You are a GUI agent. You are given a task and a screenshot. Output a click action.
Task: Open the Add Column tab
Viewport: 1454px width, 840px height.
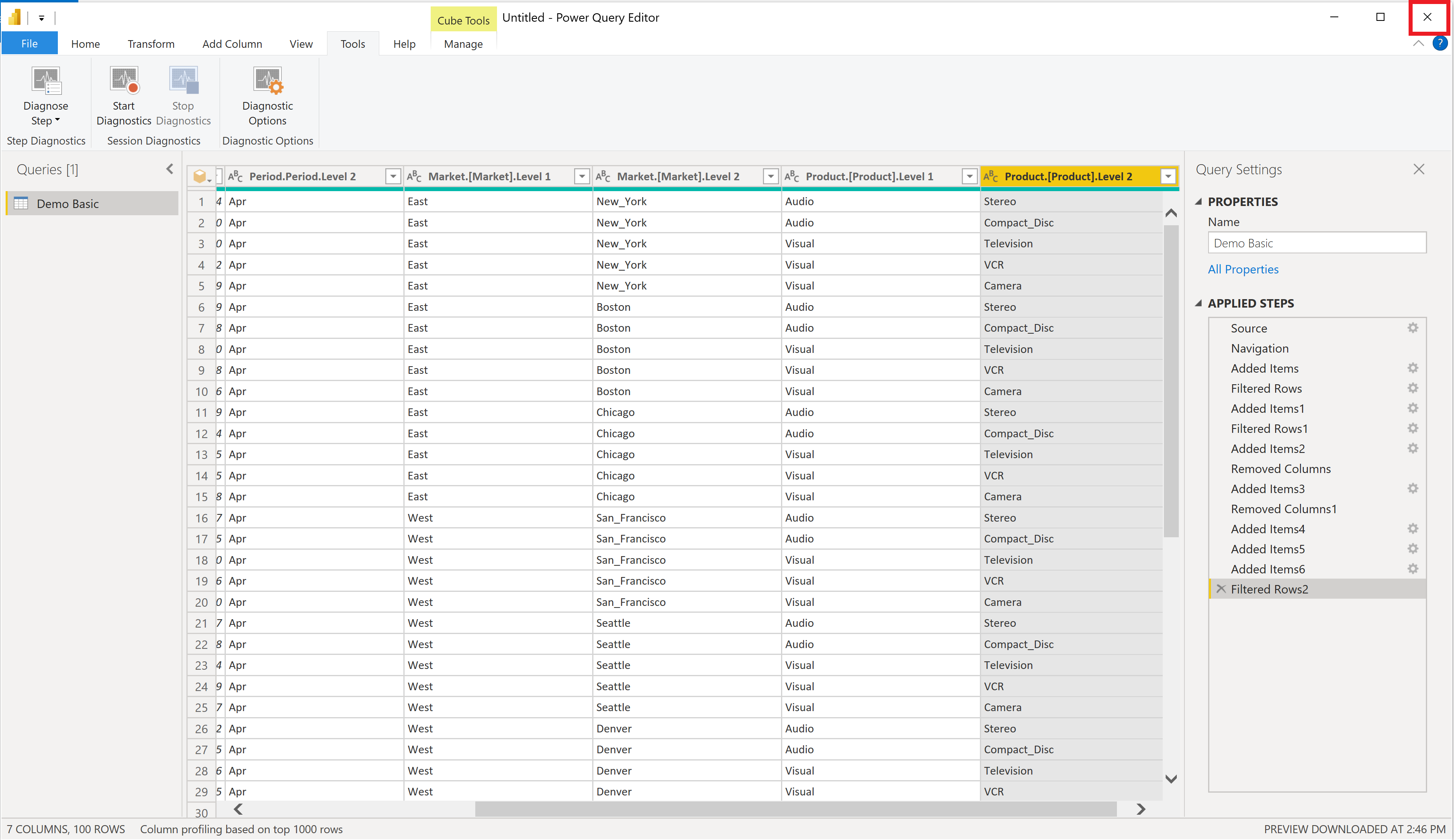tap(232, 44)
